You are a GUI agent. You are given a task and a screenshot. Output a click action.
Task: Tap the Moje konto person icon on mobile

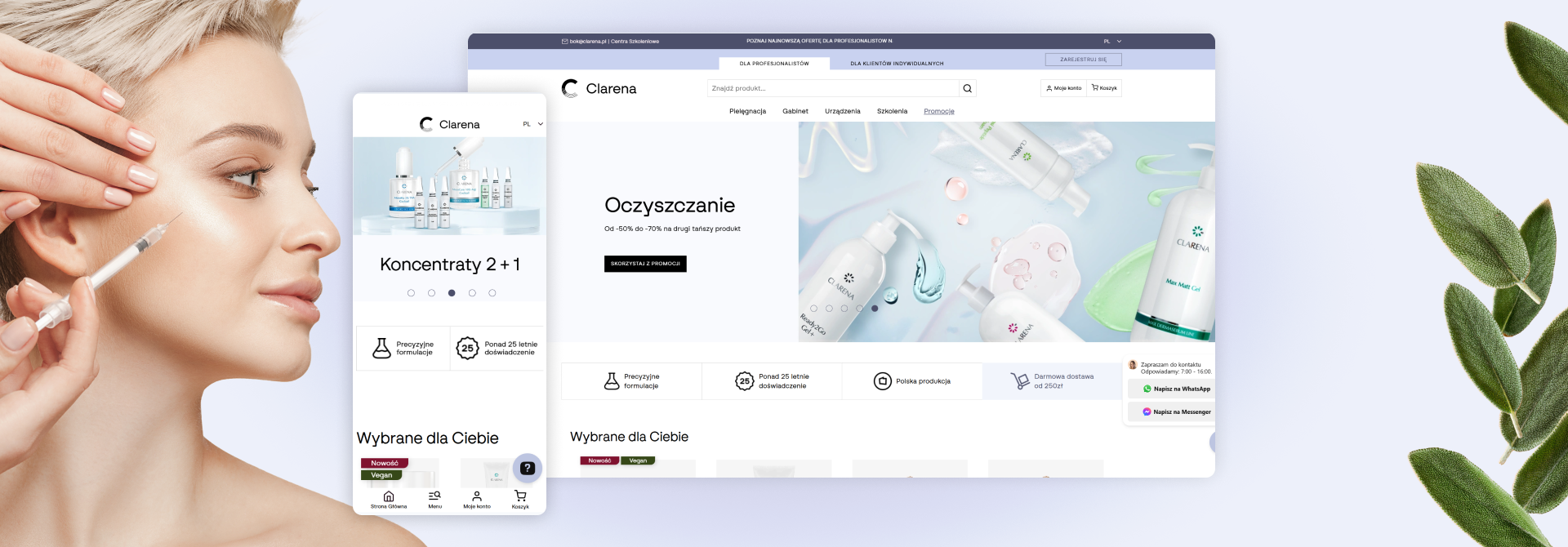pyautogui.click(x=477, y=496)
